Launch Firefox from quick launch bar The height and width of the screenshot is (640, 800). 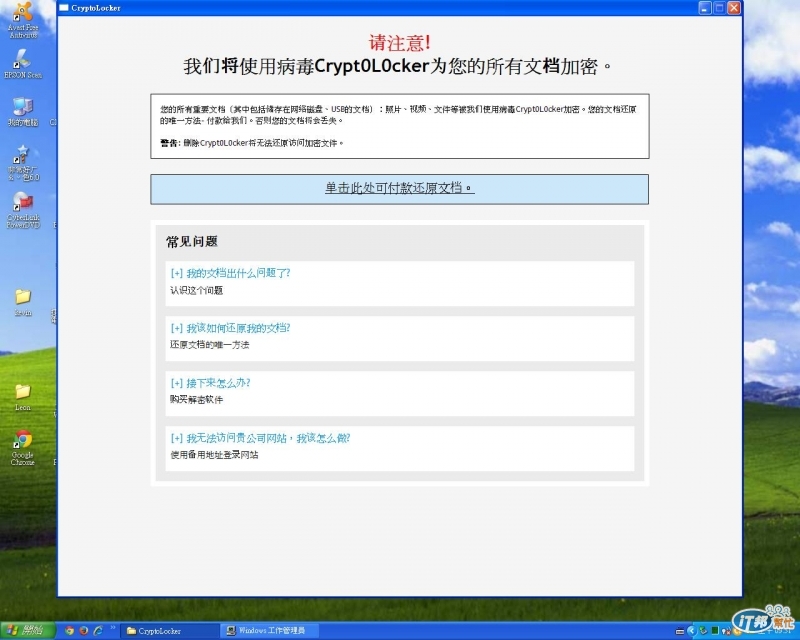[x=84, y=630]
